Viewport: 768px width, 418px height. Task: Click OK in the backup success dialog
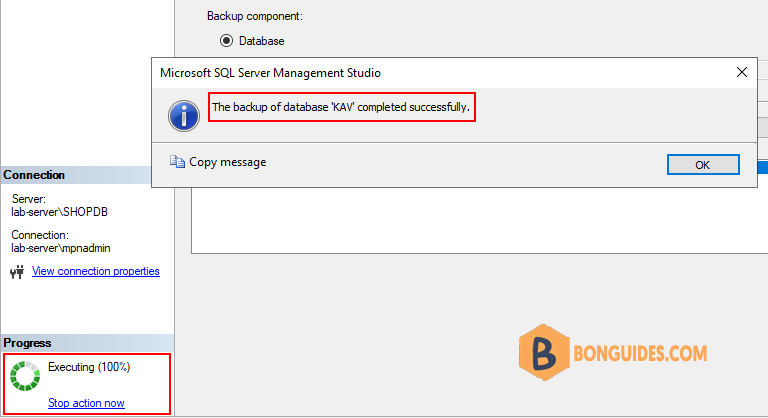tap(703, 165)
